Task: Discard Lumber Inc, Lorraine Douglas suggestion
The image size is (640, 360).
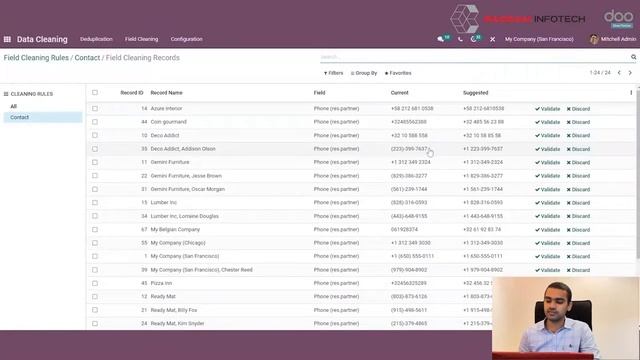Action: (578, 216)
